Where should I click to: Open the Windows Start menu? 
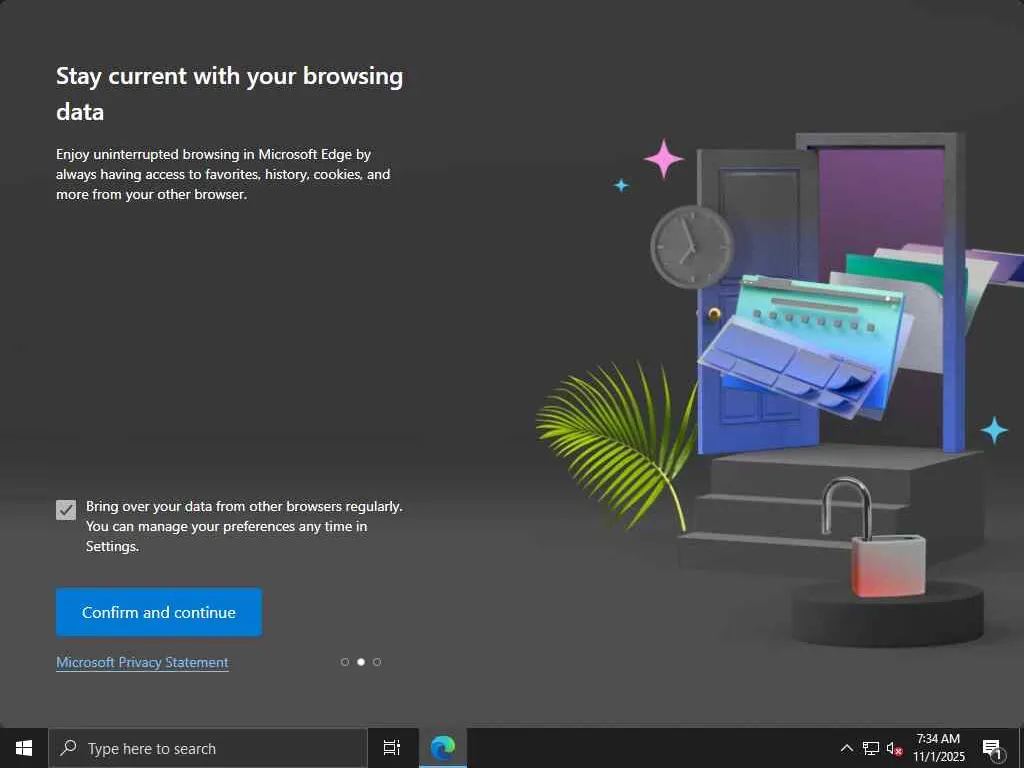[24, 748]
